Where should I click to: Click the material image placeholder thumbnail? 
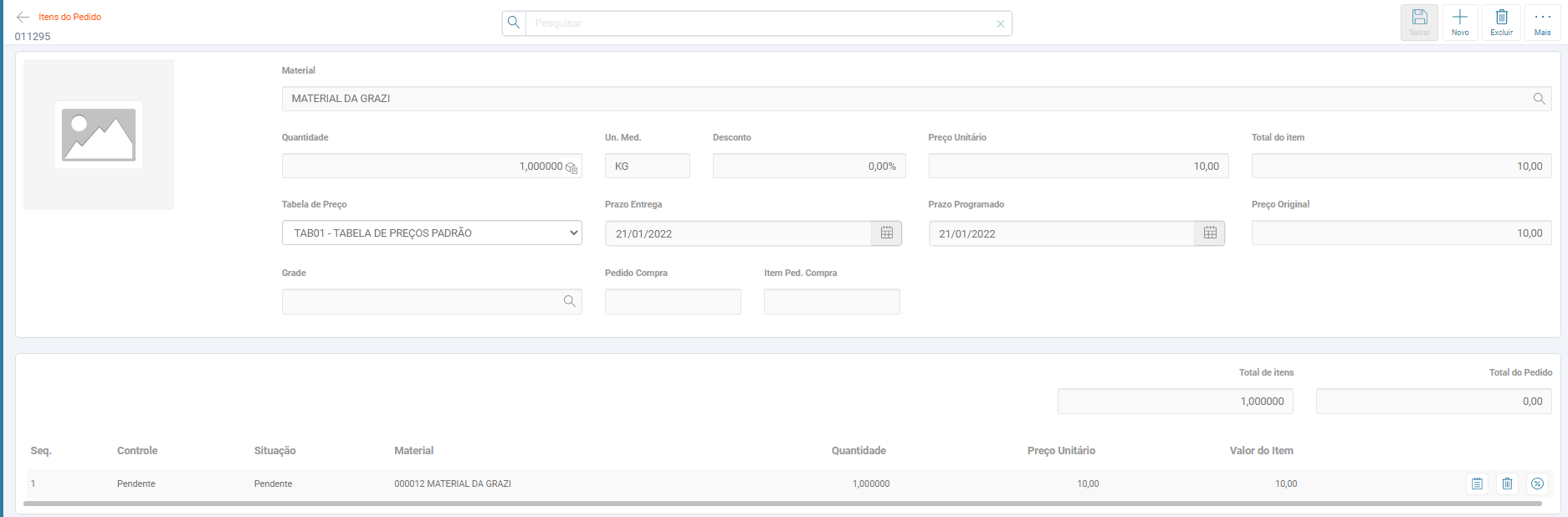(x=99, y=135)
